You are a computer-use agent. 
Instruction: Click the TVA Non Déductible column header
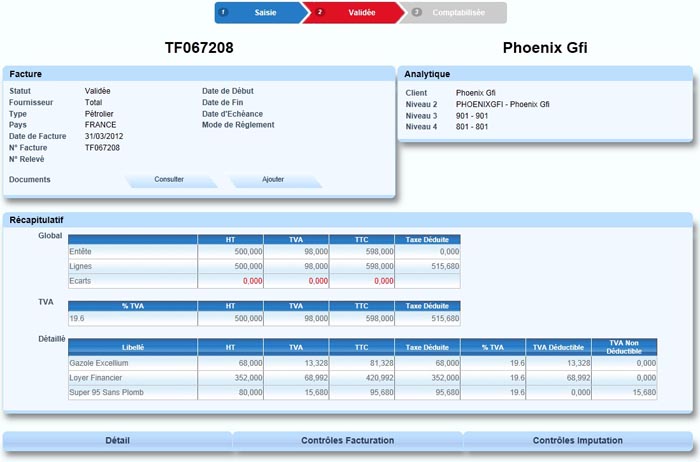[623, 347]
